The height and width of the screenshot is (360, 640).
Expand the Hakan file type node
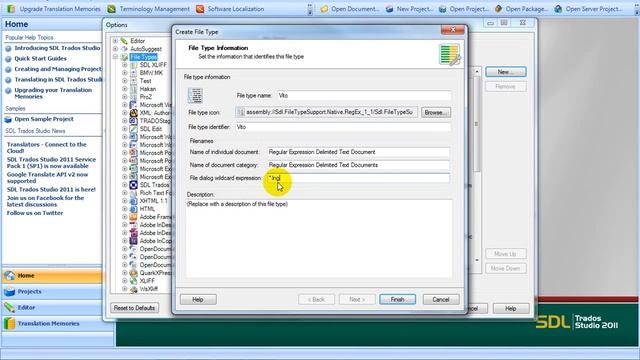pyautogui.click(x=125, y=89)
